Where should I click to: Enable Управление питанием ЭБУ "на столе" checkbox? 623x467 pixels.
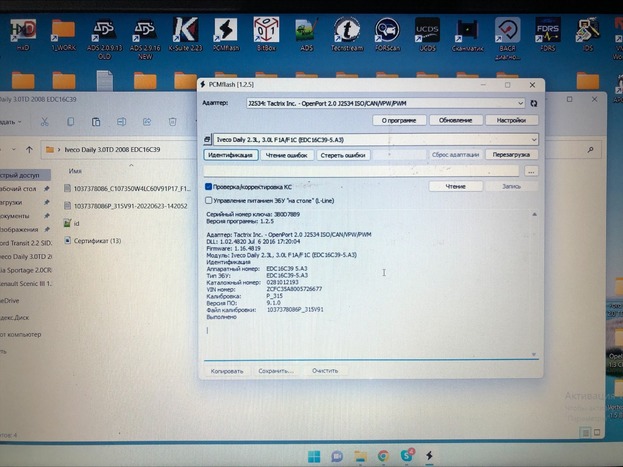[x=208, y=200]
